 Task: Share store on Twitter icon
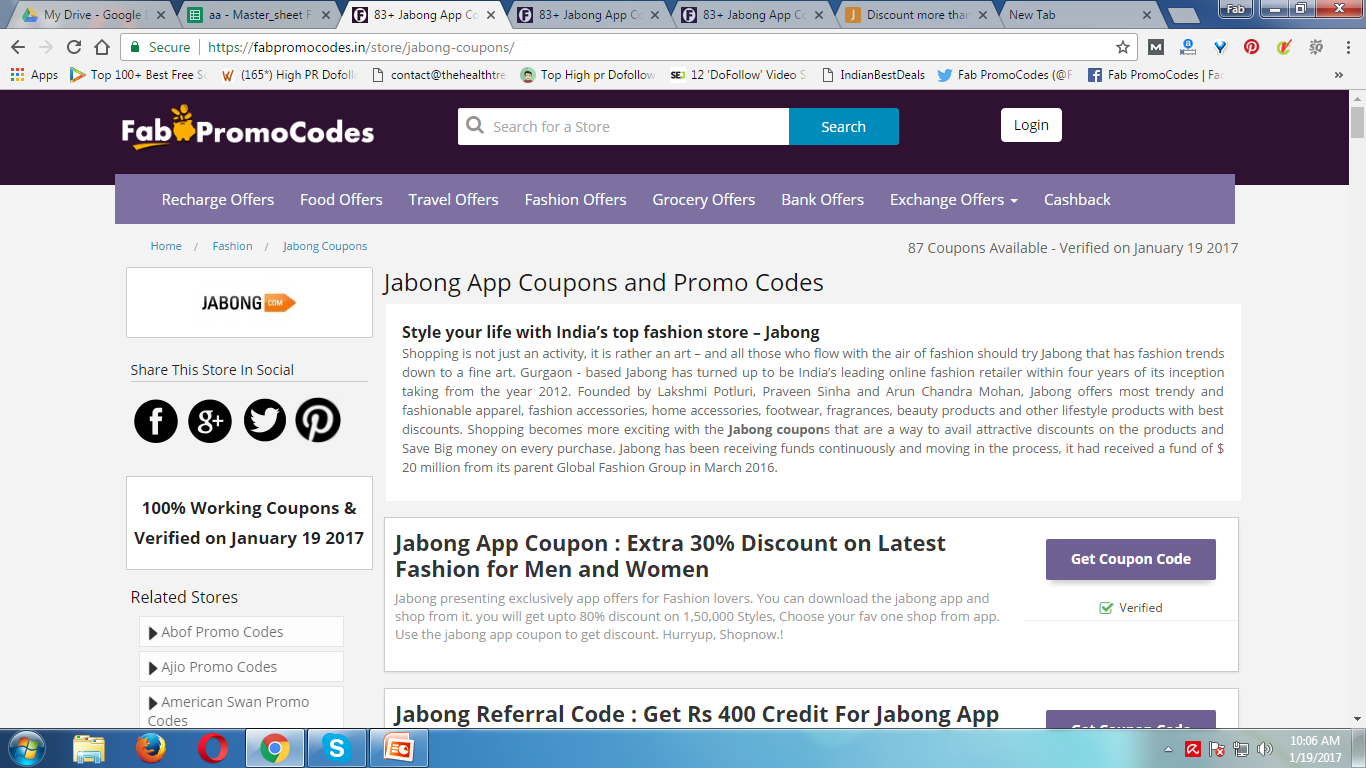coord(264,420)
